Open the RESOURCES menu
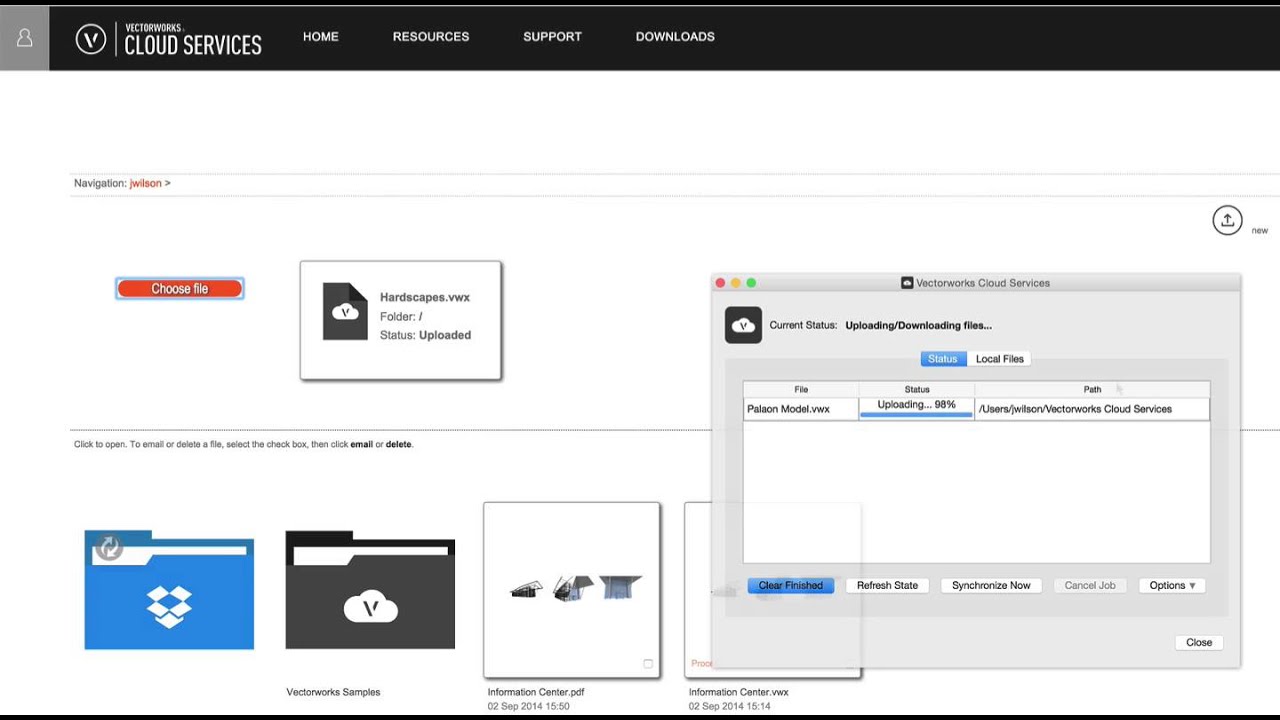 click(431, 37)
